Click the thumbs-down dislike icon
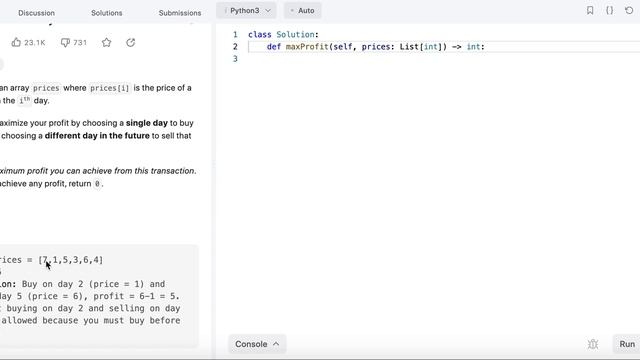 [x=65, y=42]
